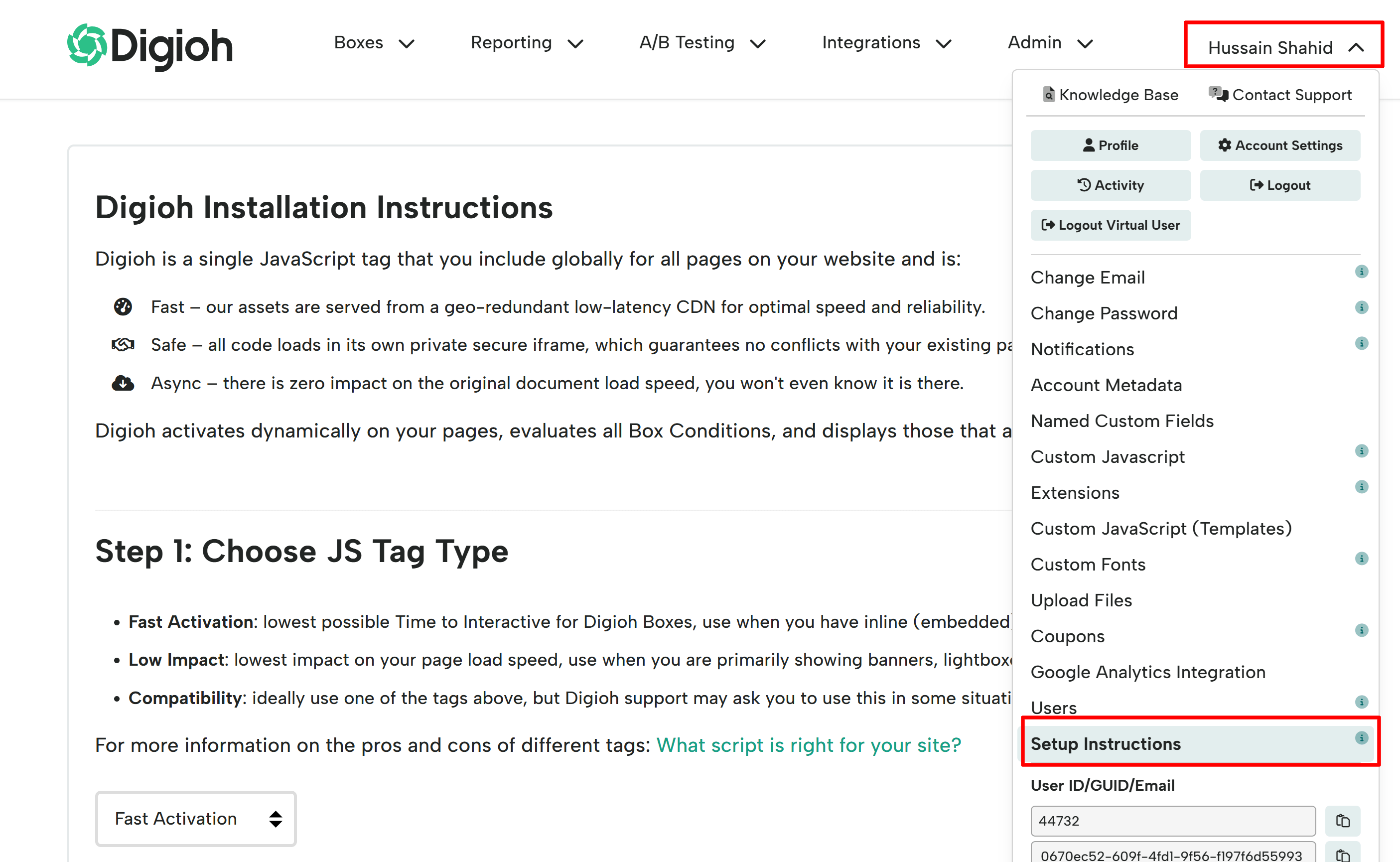Open Named Custom Fields
1400x862 pixels.
click(x=1122, y=422)
